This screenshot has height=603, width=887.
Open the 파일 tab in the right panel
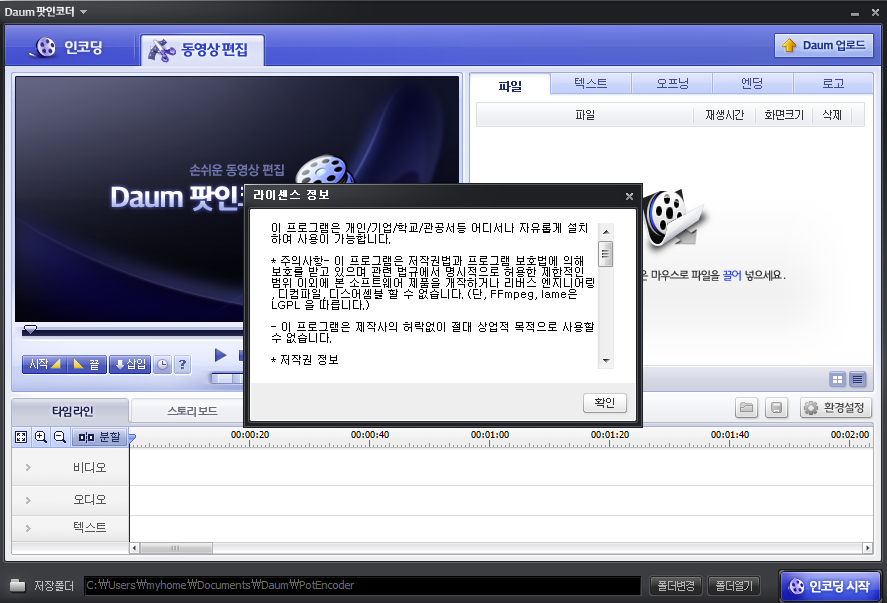[510, 85]
